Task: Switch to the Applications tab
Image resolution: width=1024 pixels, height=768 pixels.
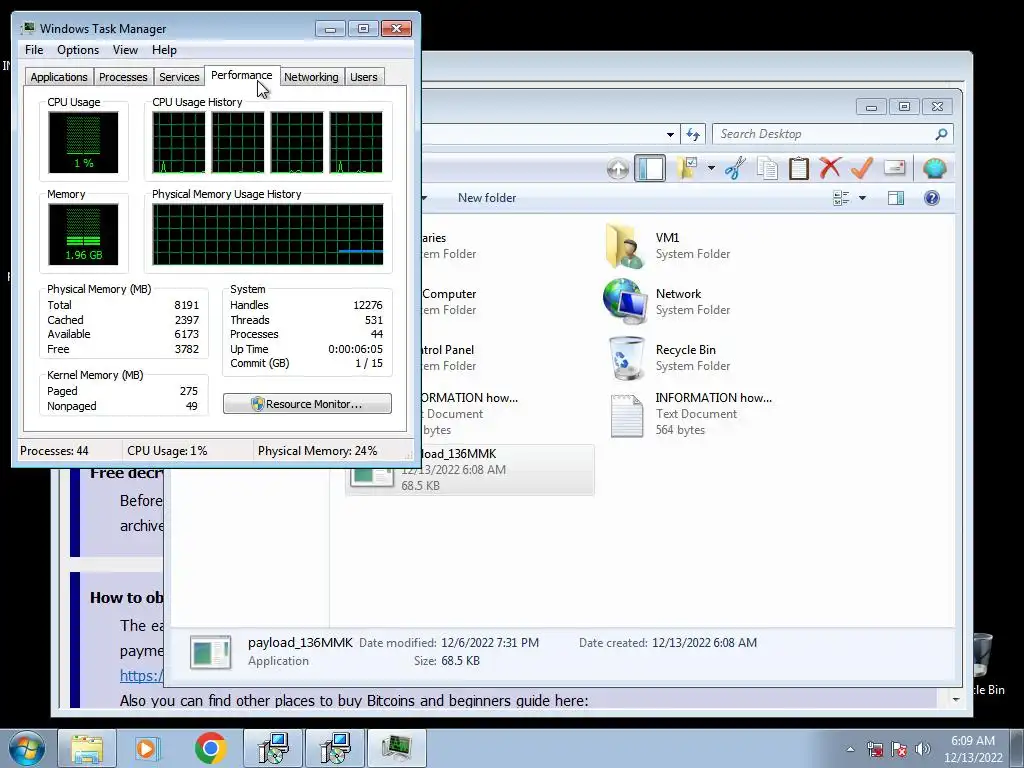Action: click(59, 77)
